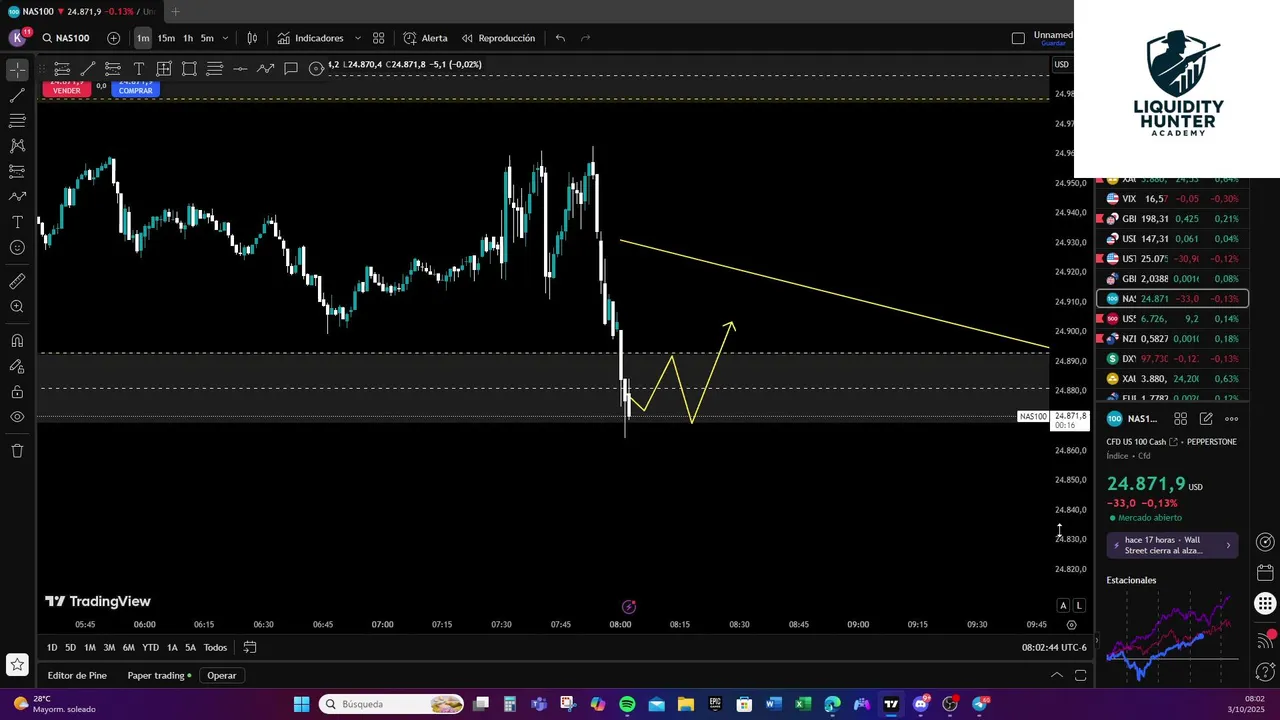The height and width of the screenshot is (720, 1280).
Task: Open chart settings gear on time axis
Action: pos(1071,625)
